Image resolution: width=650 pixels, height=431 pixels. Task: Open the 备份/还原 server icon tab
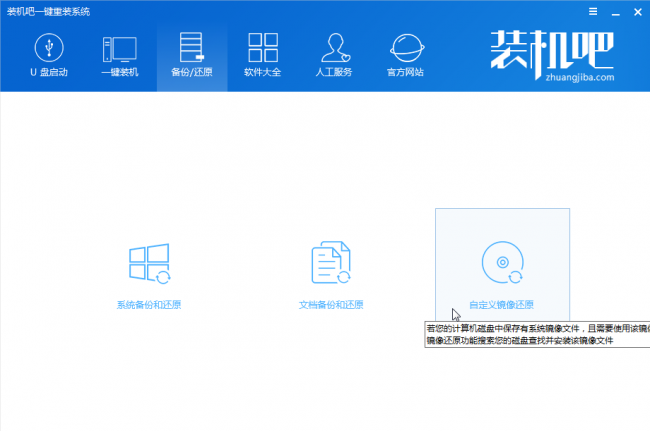pos(192,47)
